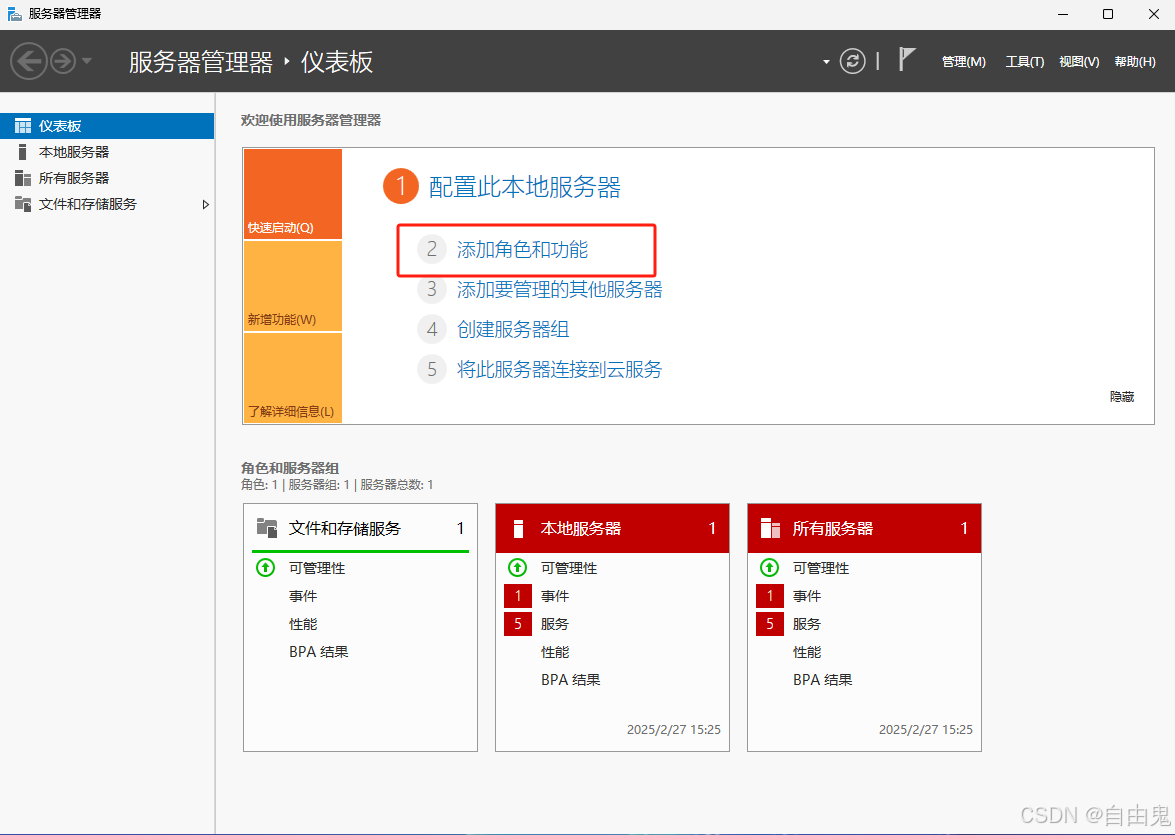Open the 管理(M) menu
The height and width of the screenshot is (835, 1175).
(x=964, y=61)
